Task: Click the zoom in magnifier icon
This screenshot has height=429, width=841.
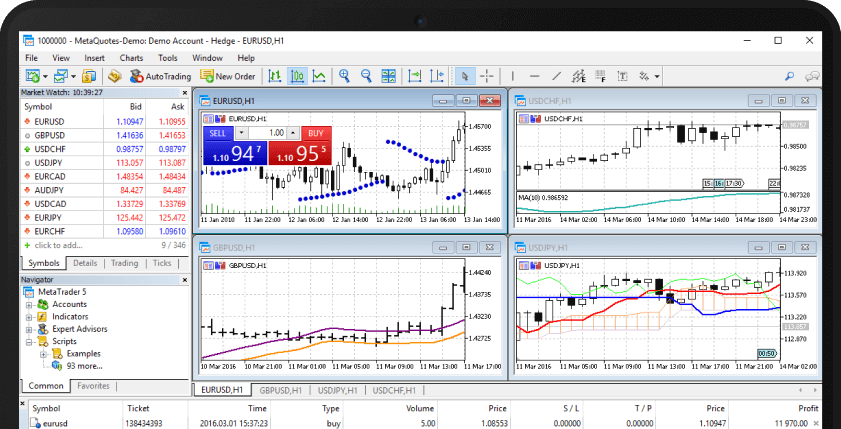Action: tap(345, 76)
